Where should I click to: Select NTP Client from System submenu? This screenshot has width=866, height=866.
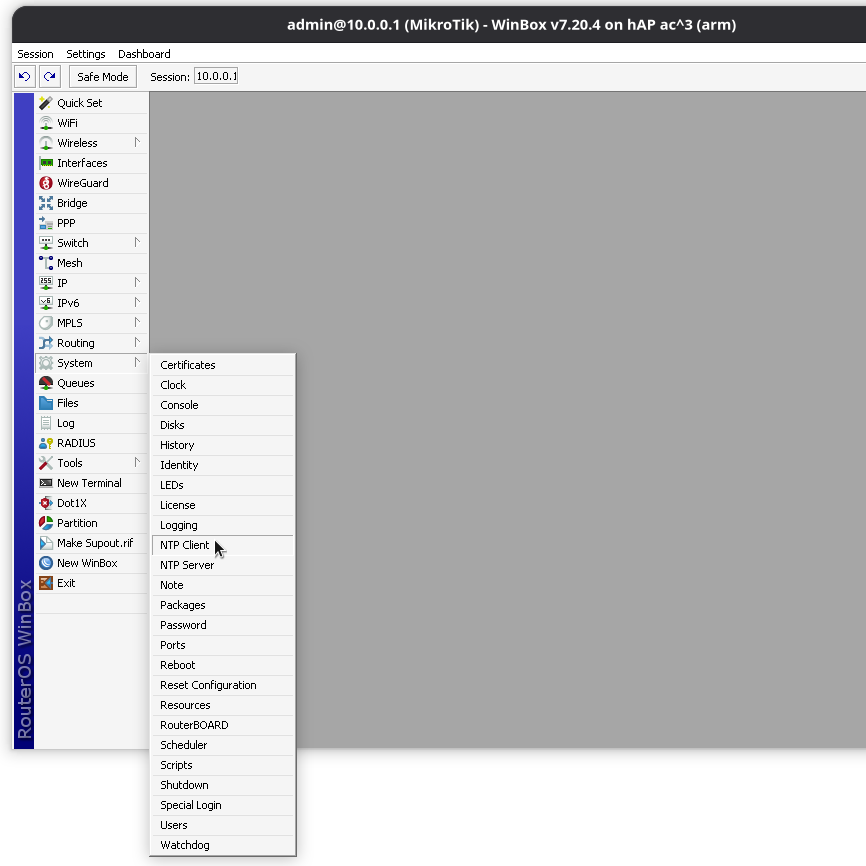coord(185,545)
